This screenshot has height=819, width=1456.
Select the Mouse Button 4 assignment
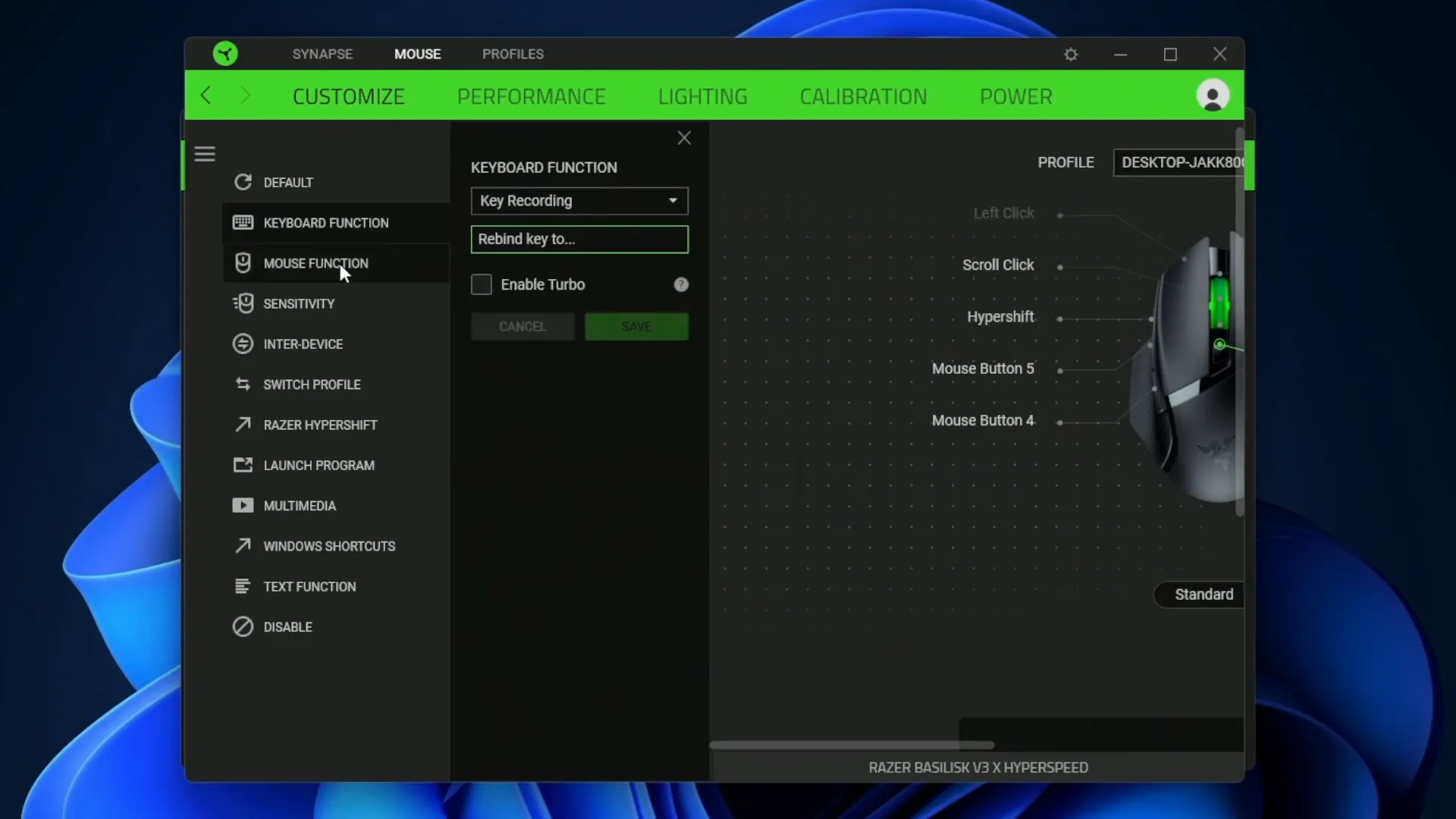tap(983, 420)
